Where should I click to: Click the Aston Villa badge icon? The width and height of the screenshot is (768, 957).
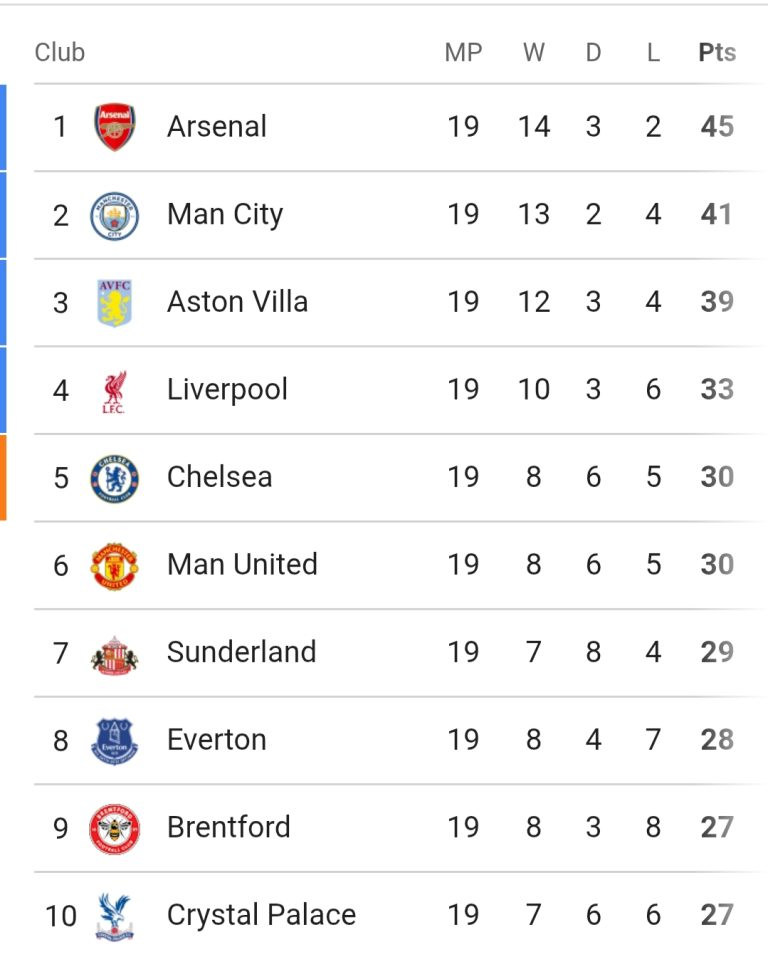tap(114, 302)
